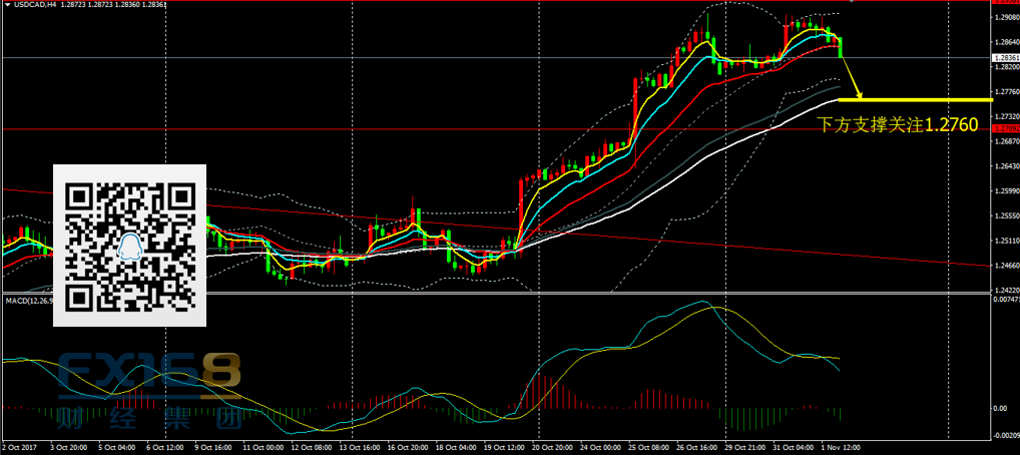Select the yellow downward arrow drawing
The width and height of the screenshot is (1020, 455).
[x=852, y=79]
